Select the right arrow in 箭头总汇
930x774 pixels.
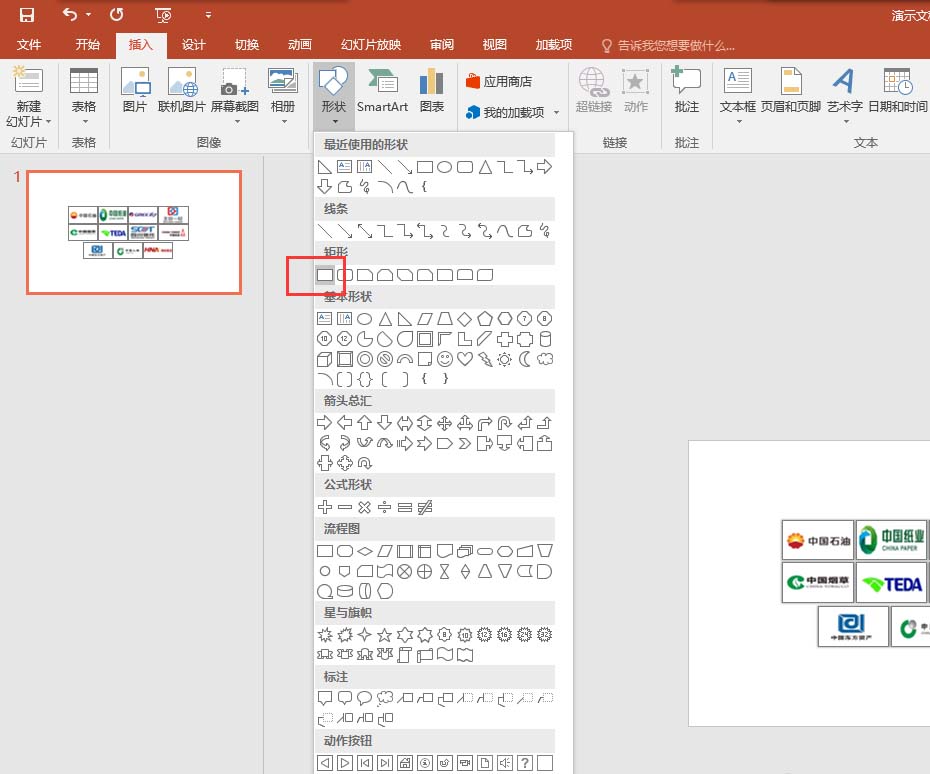point(324,423)
